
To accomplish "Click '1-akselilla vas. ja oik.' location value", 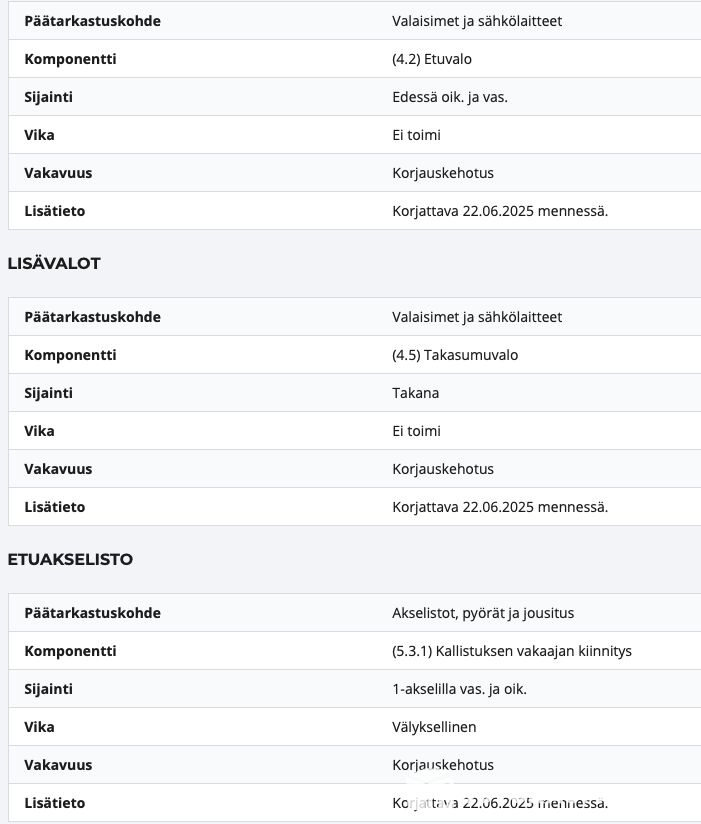I will (x=459, y=689).
